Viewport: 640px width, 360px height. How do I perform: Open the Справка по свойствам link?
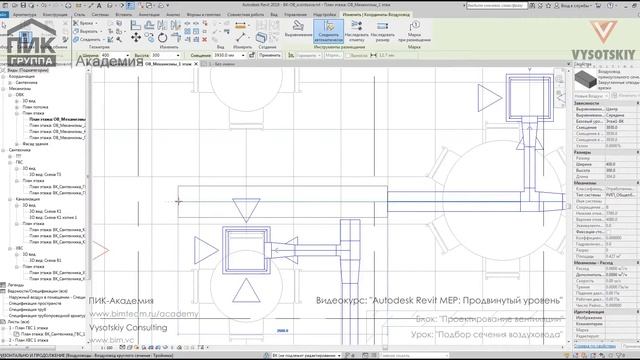tap(595, 346)
